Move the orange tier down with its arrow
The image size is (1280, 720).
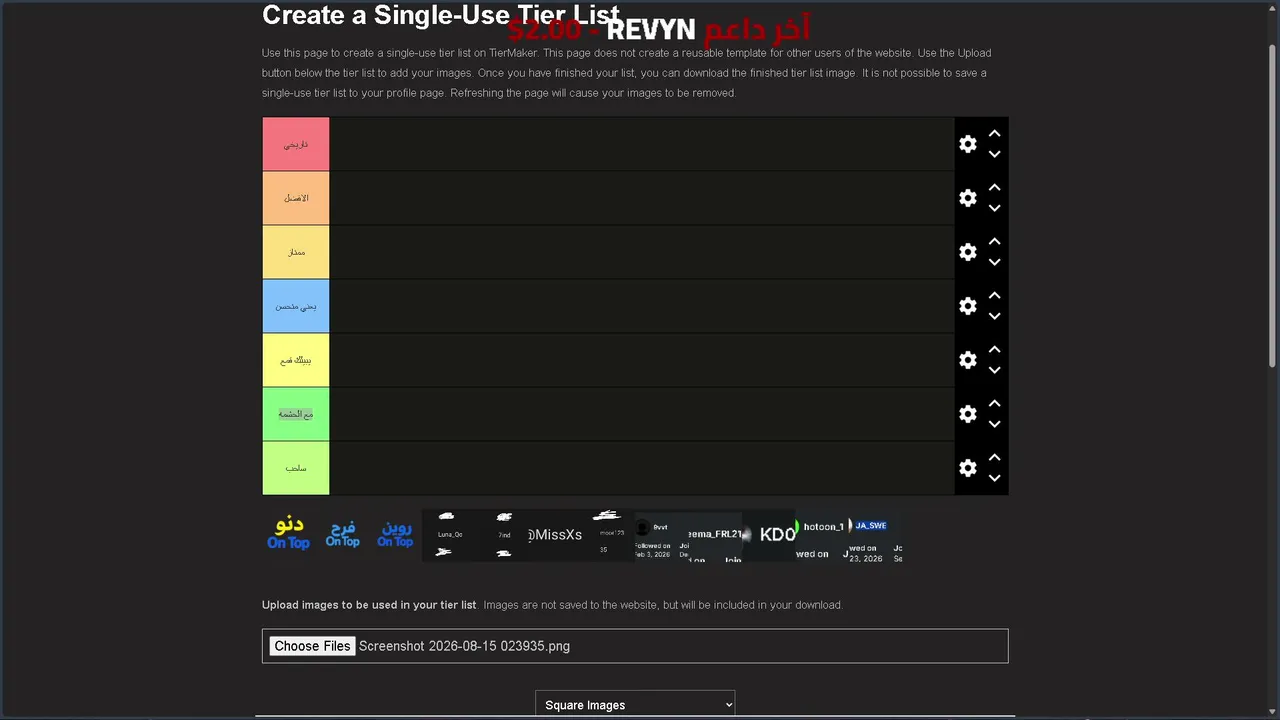point(994,209)
